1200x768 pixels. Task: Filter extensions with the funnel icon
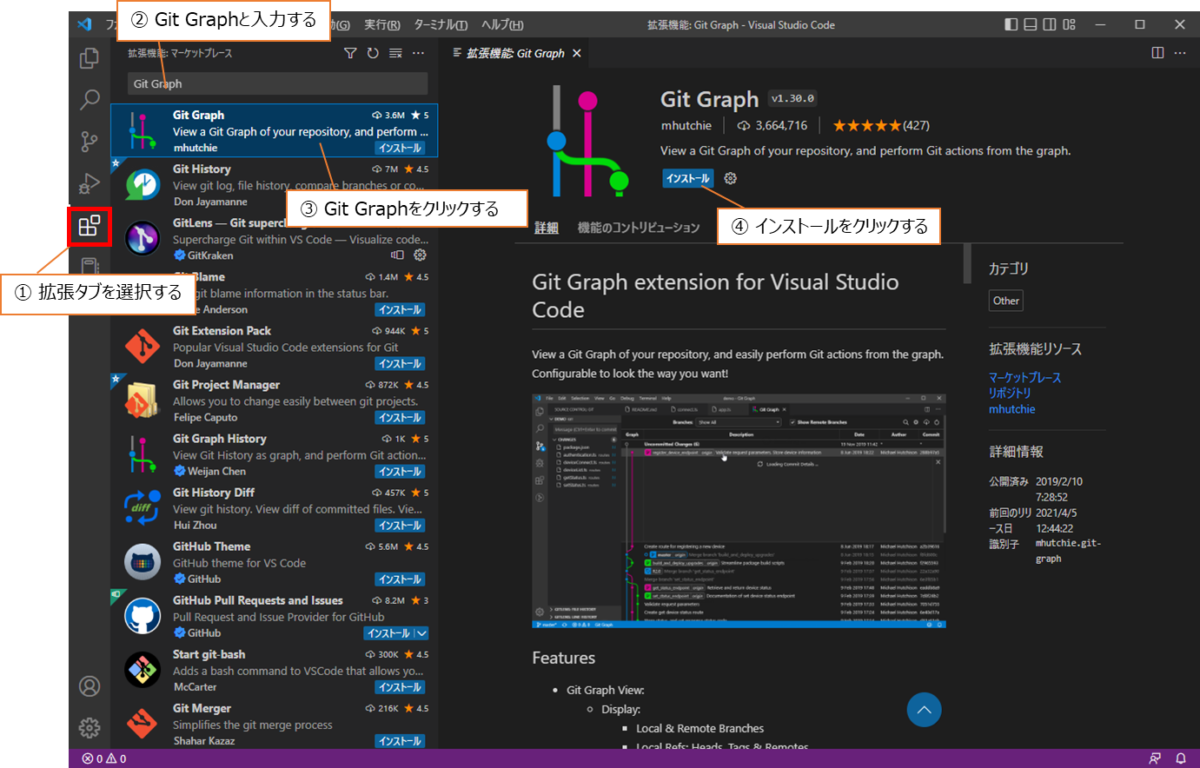point(350,53)
